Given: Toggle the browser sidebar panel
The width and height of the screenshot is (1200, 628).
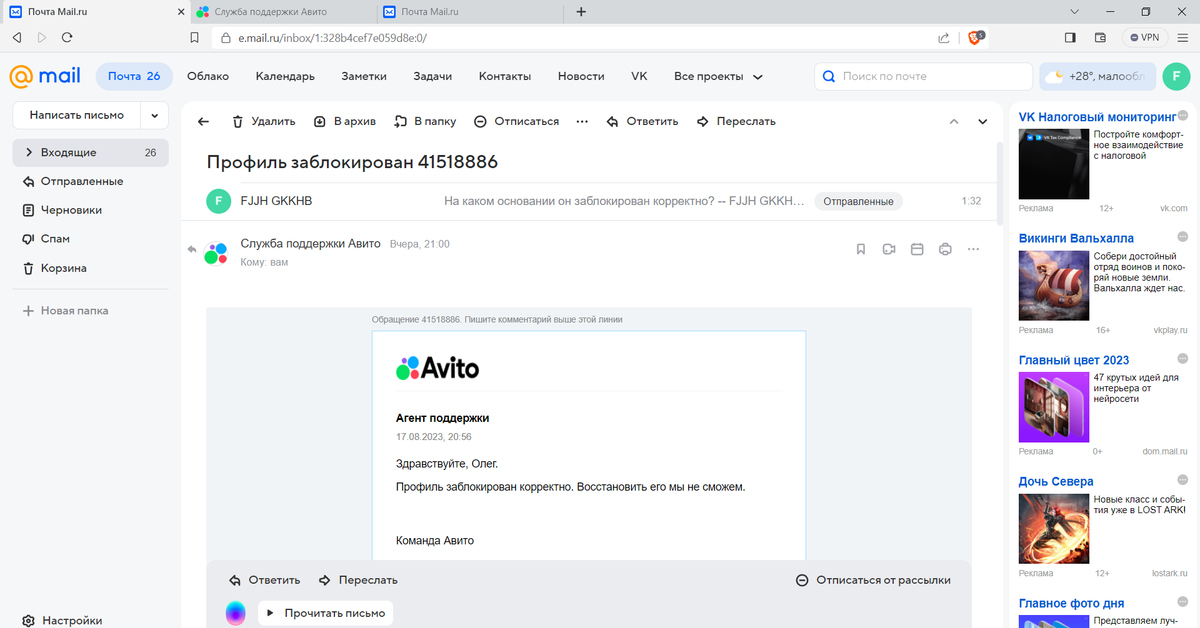Looking at the screenshot, I should click(x=1070, y=37).
